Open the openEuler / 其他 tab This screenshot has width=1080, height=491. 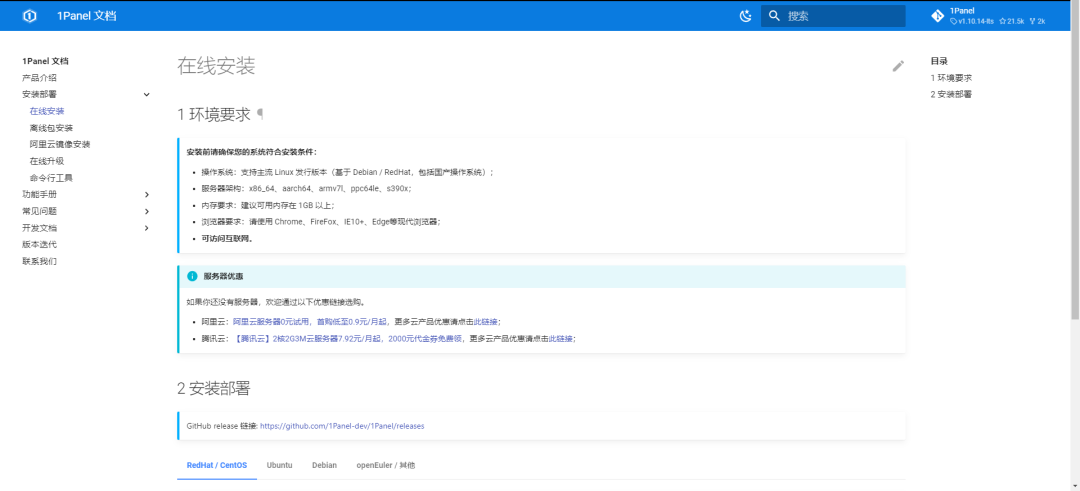tap(385, 465)
